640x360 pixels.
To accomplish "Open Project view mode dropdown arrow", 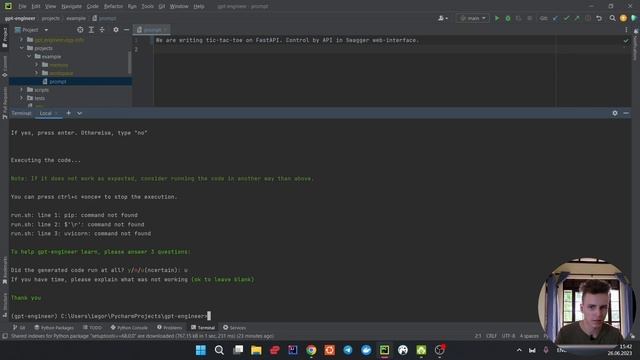I will 46,30.
